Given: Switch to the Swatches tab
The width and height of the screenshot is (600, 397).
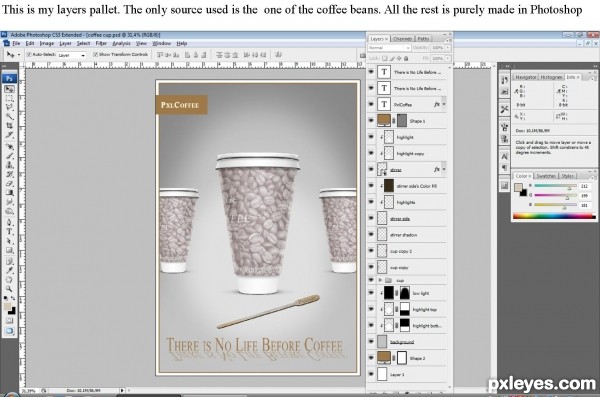Looking at the screenshot, I should 546,176.
